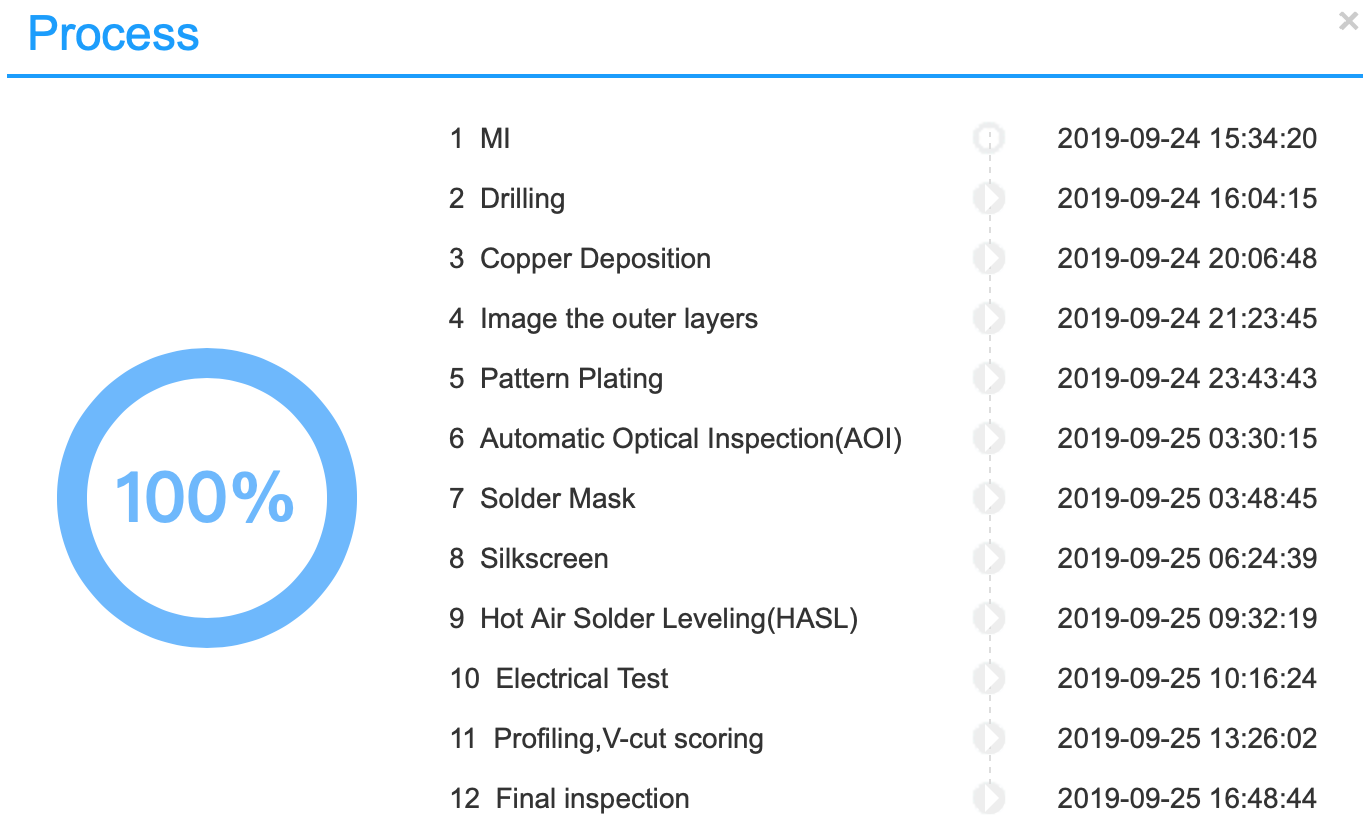This screenshot has height=828, width=1372.
Task: Click the Silkscreen timestamp 06:24:39
Action: (1187, 559)
